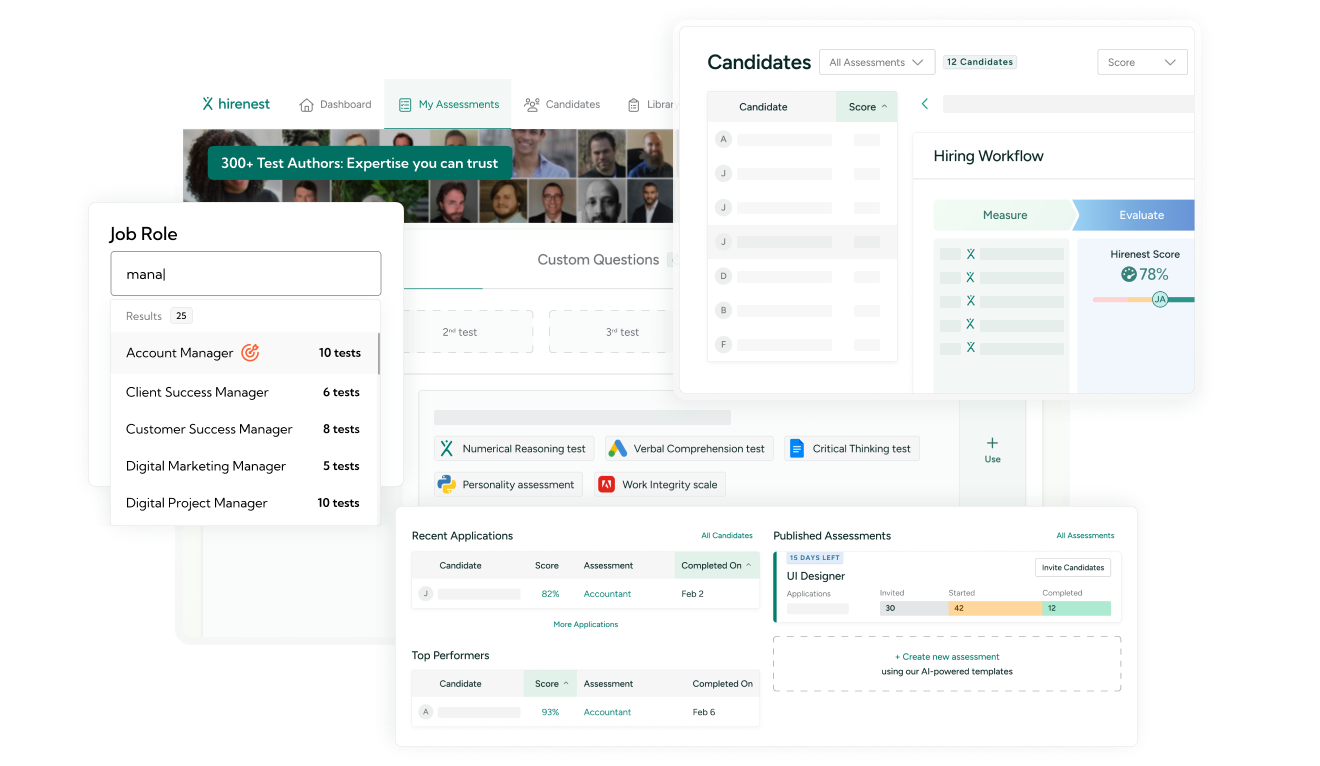This screenshot has width=1320, height=766.
Task: Click the back arrow in candidate panel
Action: coord(925,104)
